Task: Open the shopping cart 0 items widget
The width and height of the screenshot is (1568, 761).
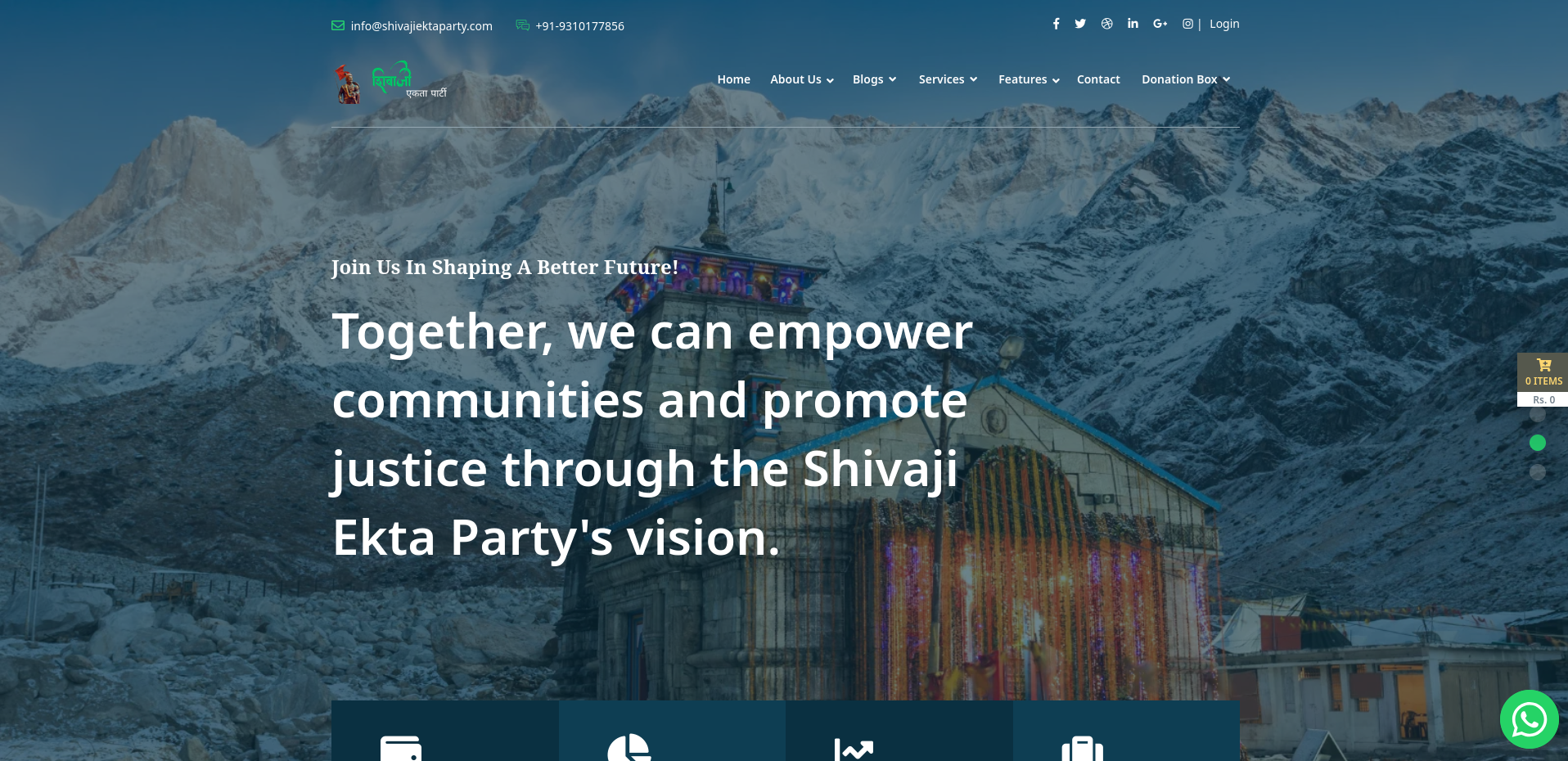Action: click(1543, 380)
